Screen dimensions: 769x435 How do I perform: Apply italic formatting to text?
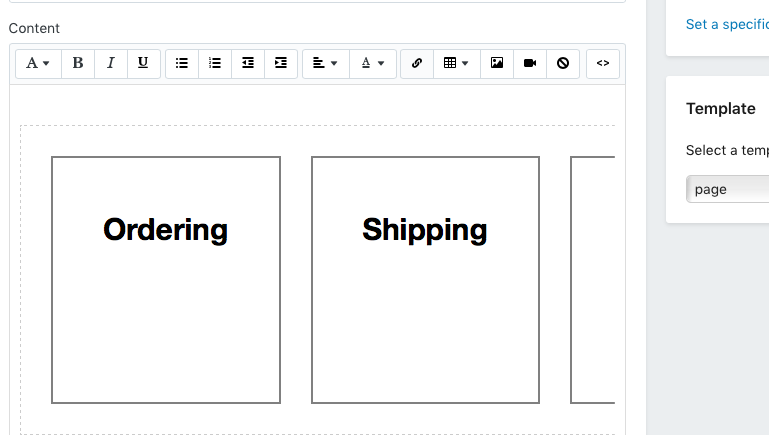pyautogui.click(x=111, y=63)
